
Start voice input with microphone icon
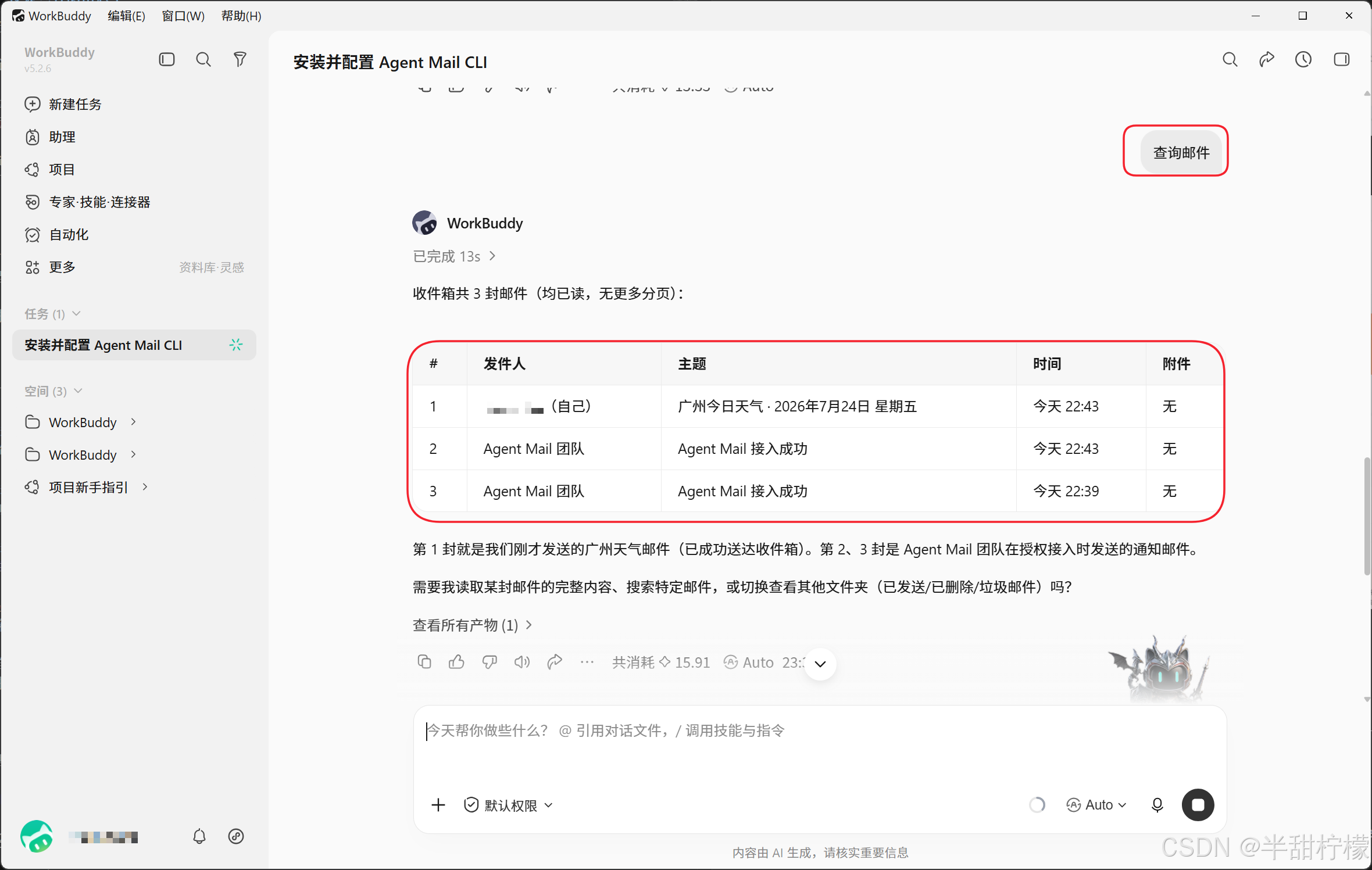[1157, 805]
